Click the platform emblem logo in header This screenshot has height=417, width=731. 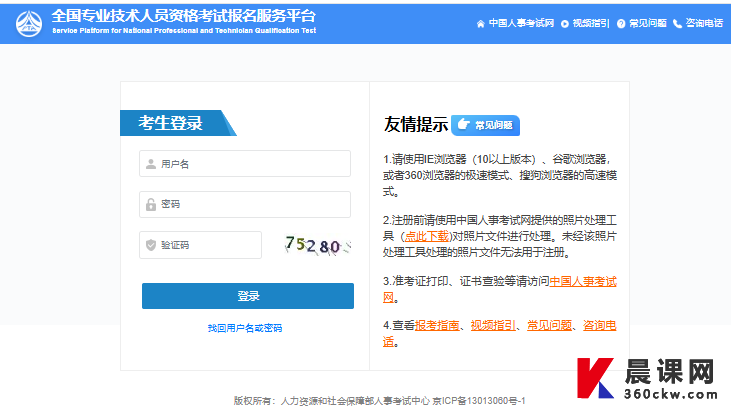click(30, 22)
